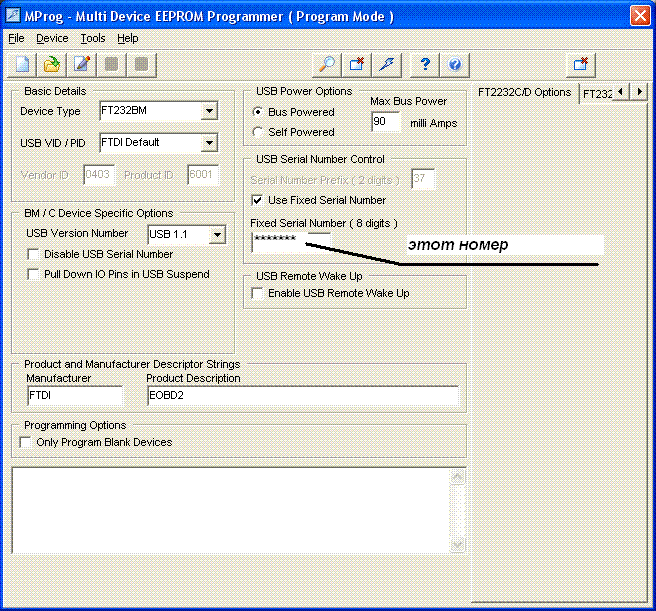This screenshot has height=611, width=656.
Task: Open the Help menu
Action: pos(128,39)
